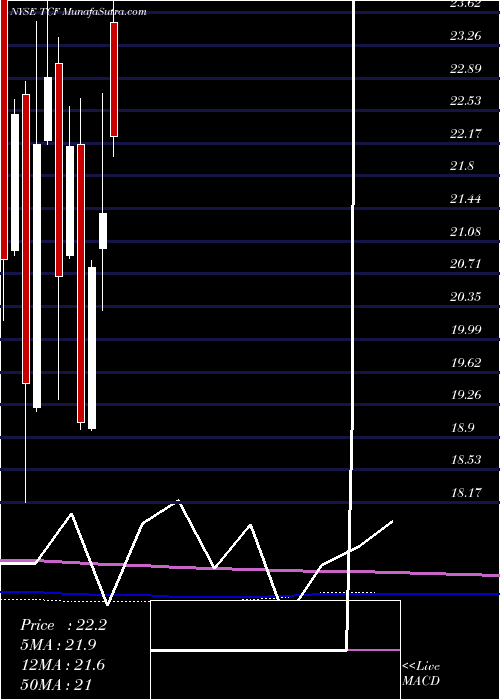Click the 22.89 price axis label
This screenshot has height=700, width=500.
(466, 68)
